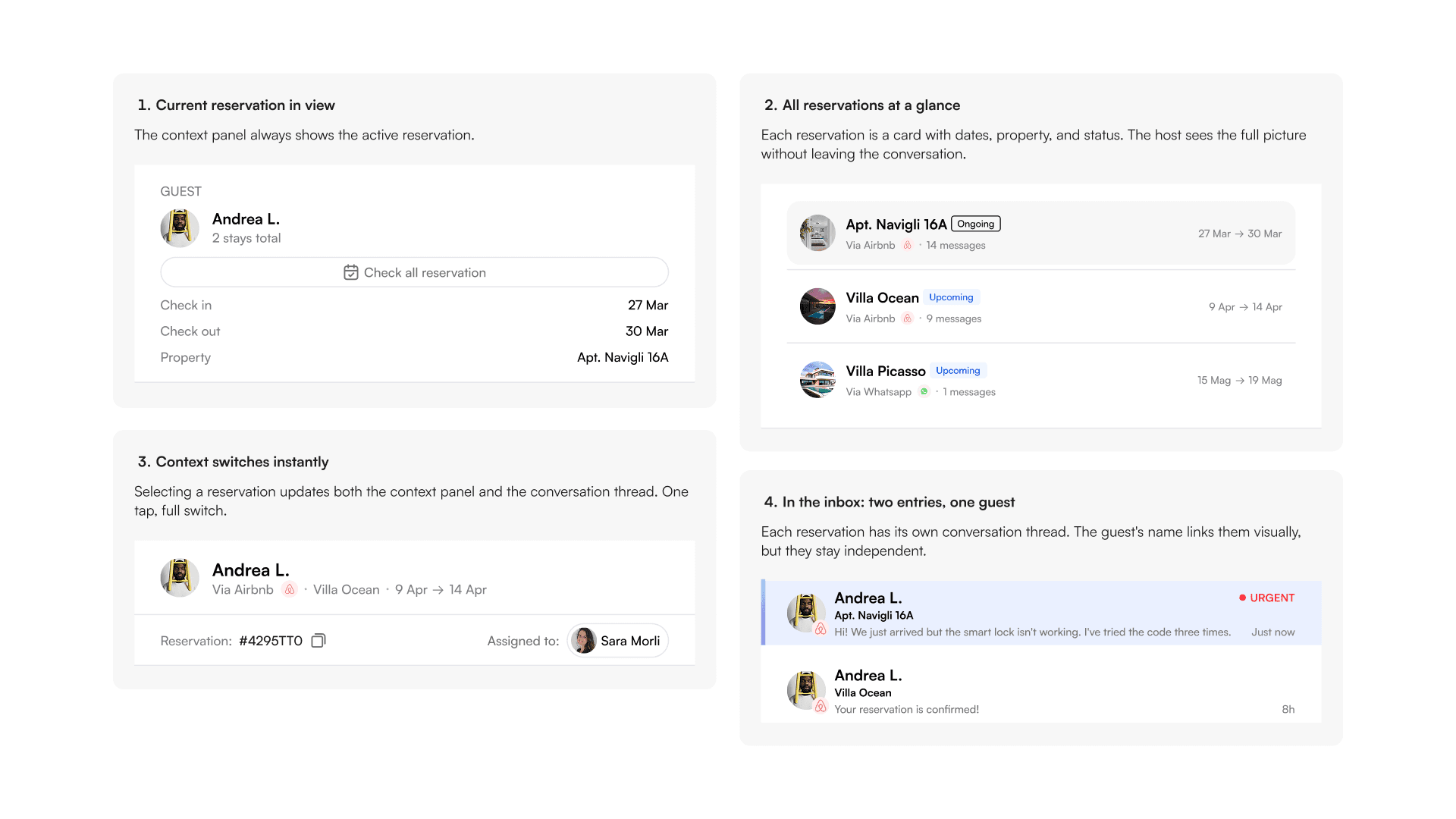Viewport: 1456px width, 819px height.
Task: Click the Airbnb icon in Villa Ocean card
Action: click(x=907, y=318)
